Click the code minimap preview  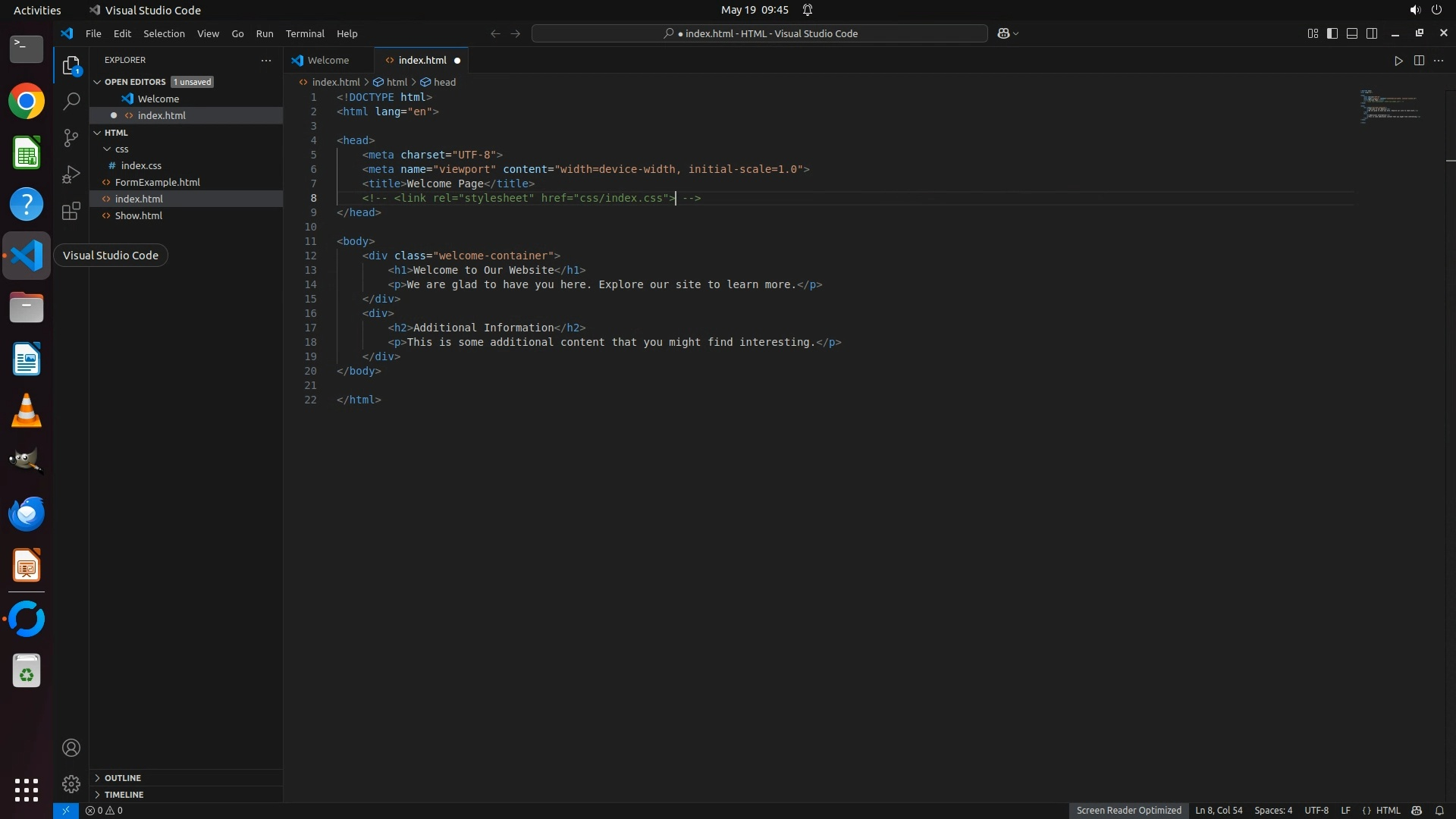(x=1389, y=106)
